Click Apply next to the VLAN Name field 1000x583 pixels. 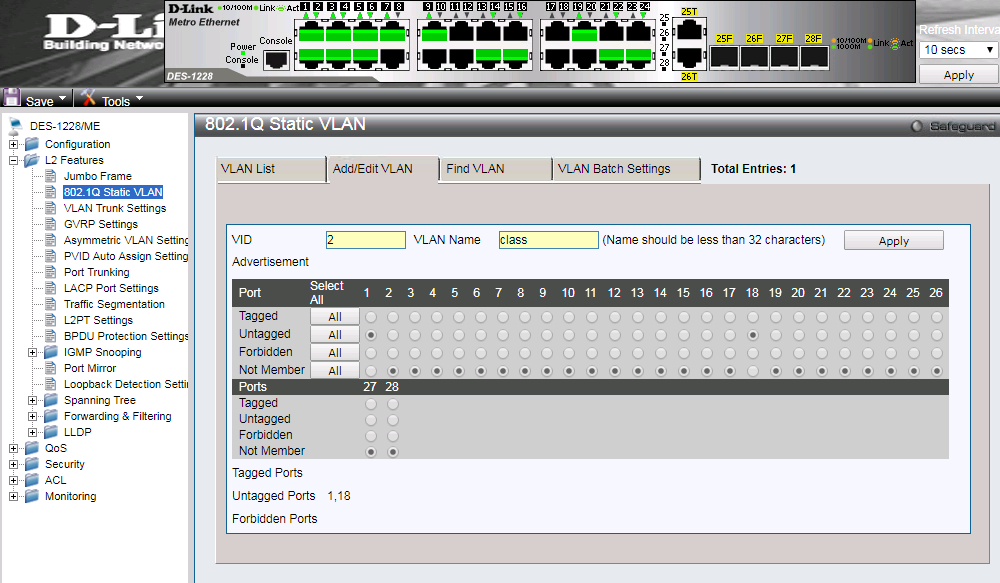pos(893,240)
